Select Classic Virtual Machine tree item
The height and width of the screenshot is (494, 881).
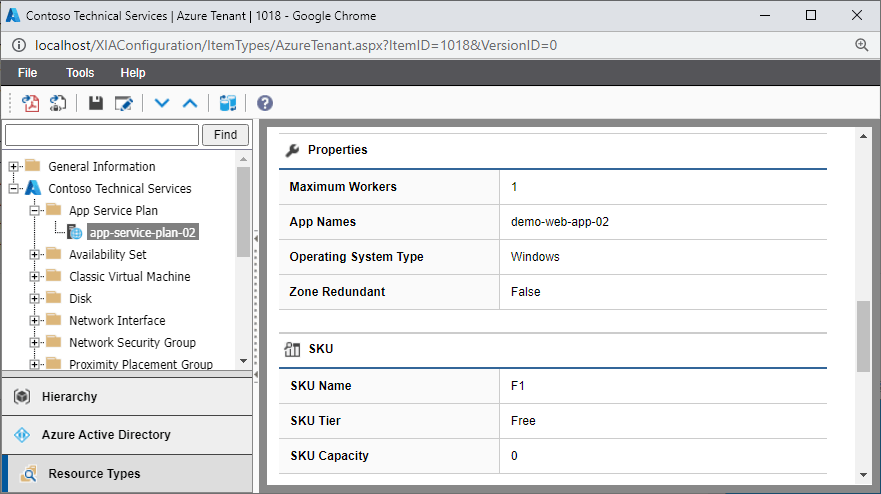(x=130, y=277)
